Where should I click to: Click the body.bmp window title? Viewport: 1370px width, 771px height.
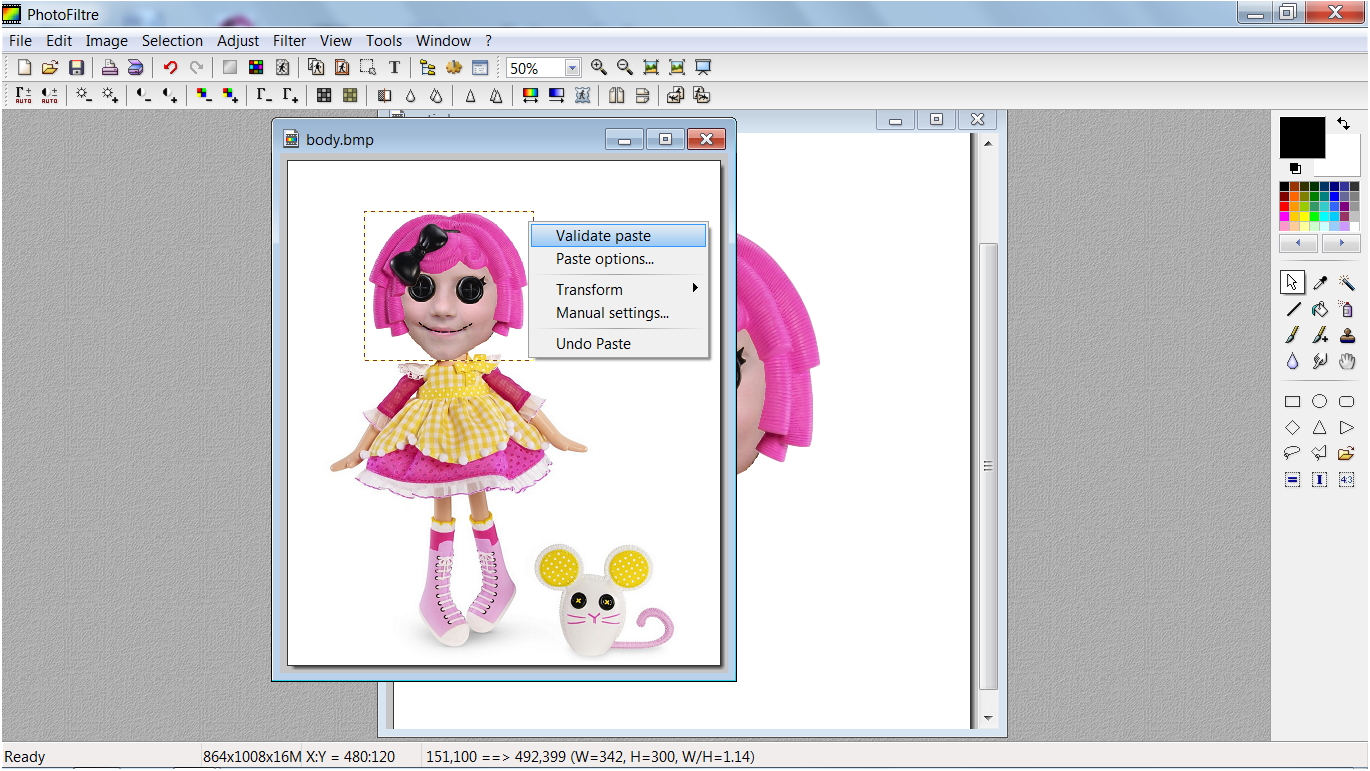coord(340,139)
